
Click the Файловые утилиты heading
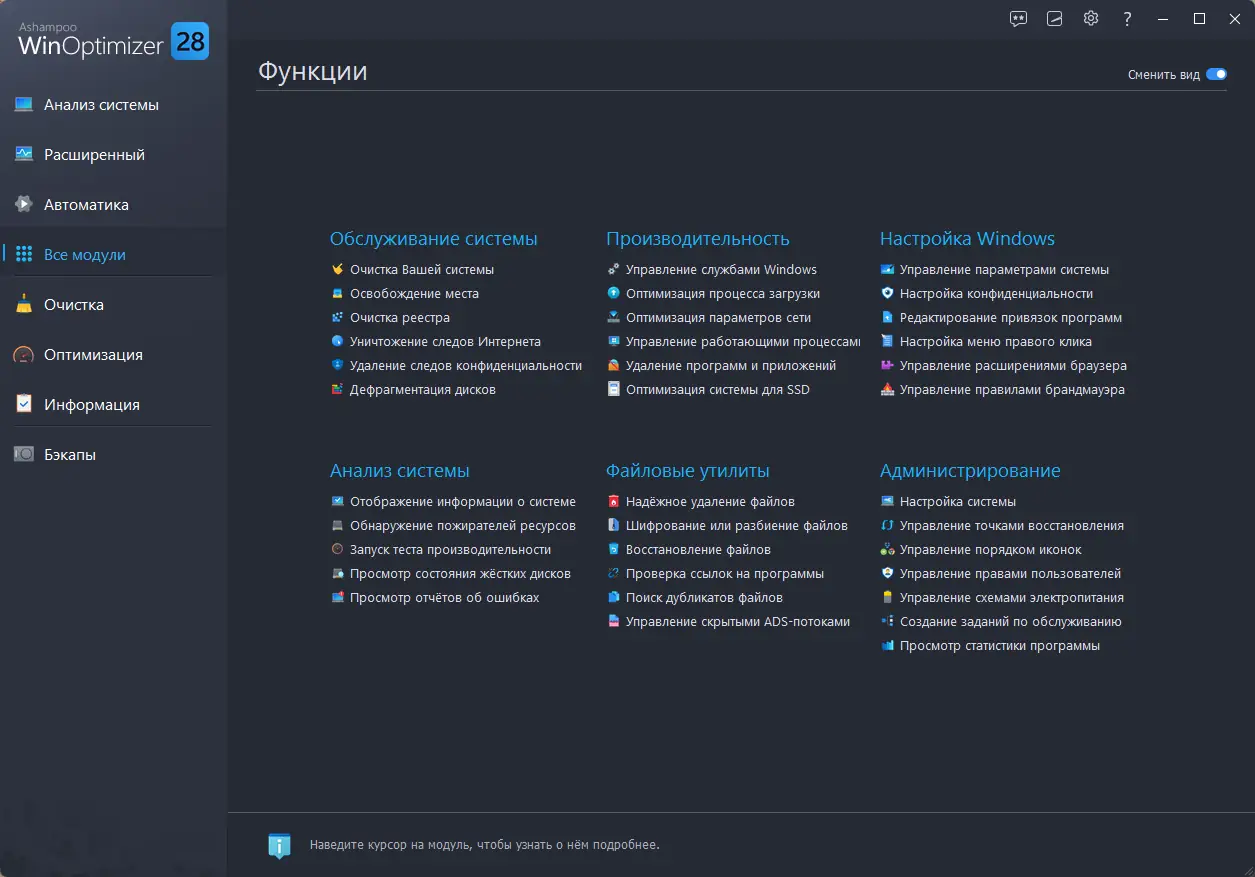coord(688,471)
